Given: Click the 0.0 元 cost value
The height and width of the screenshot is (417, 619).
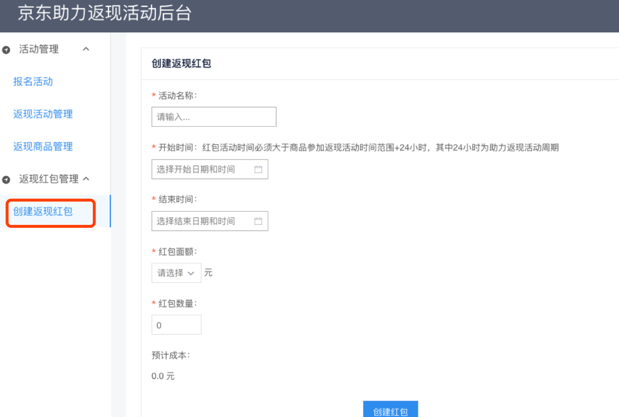Looking at the screenshot, I should pos(163,376).
